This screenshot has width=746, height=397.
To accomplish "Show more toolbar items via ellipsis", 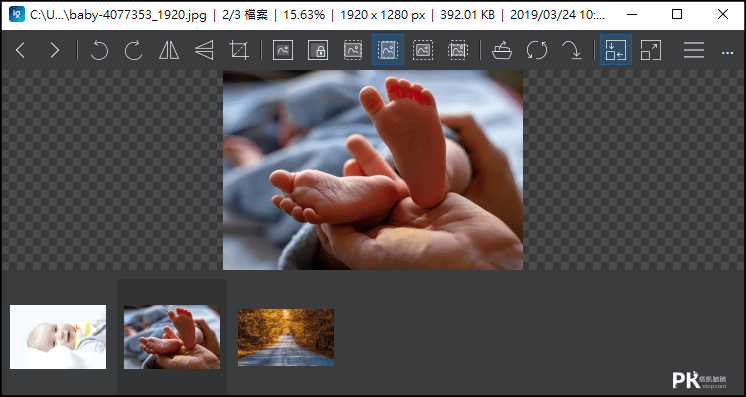I will tap(727, 53).
